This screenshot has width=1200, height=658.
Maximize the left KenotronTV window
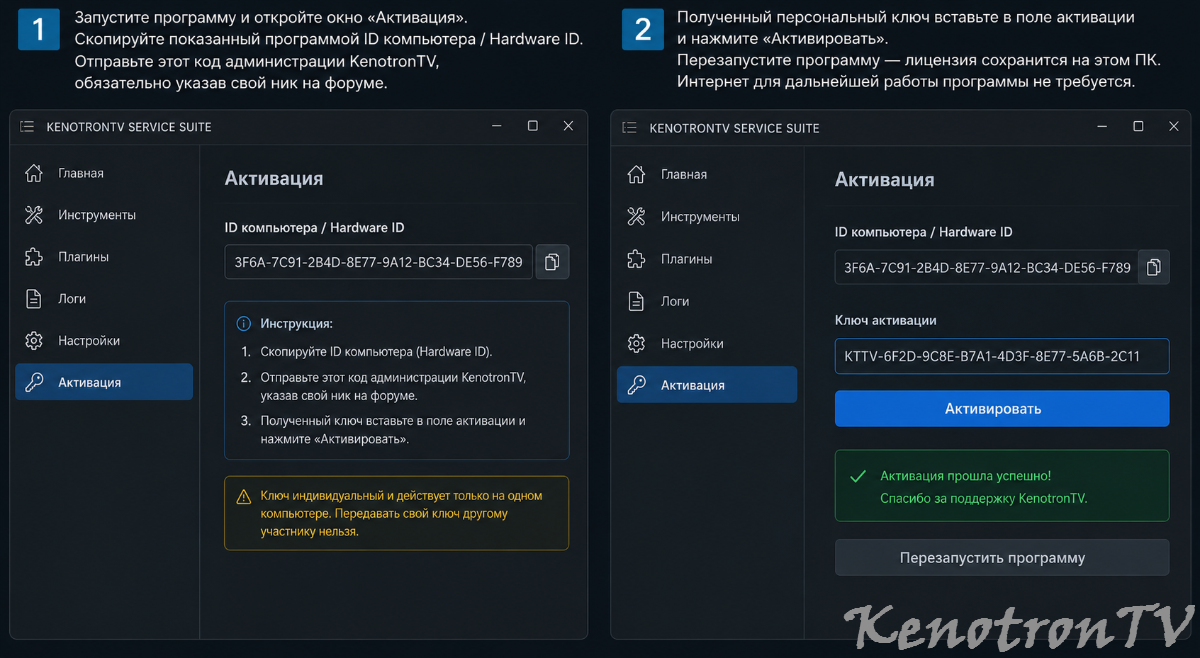pos(533,126)
